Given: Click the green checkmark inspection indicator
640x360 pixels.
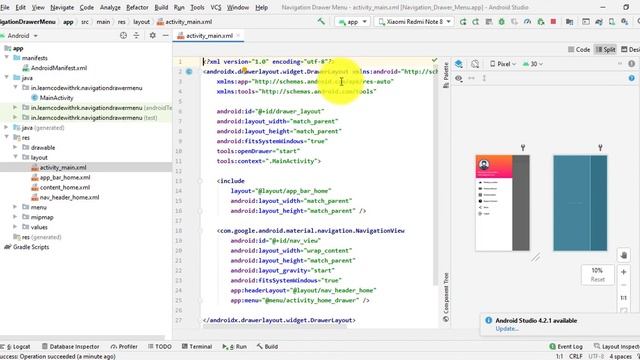Looking at the screenshot, I should [434, 60].
